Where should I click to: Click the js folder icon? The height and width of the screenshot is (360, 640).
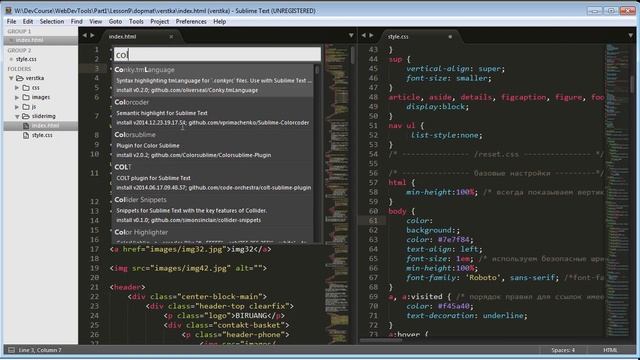click(x=26, y=107)
